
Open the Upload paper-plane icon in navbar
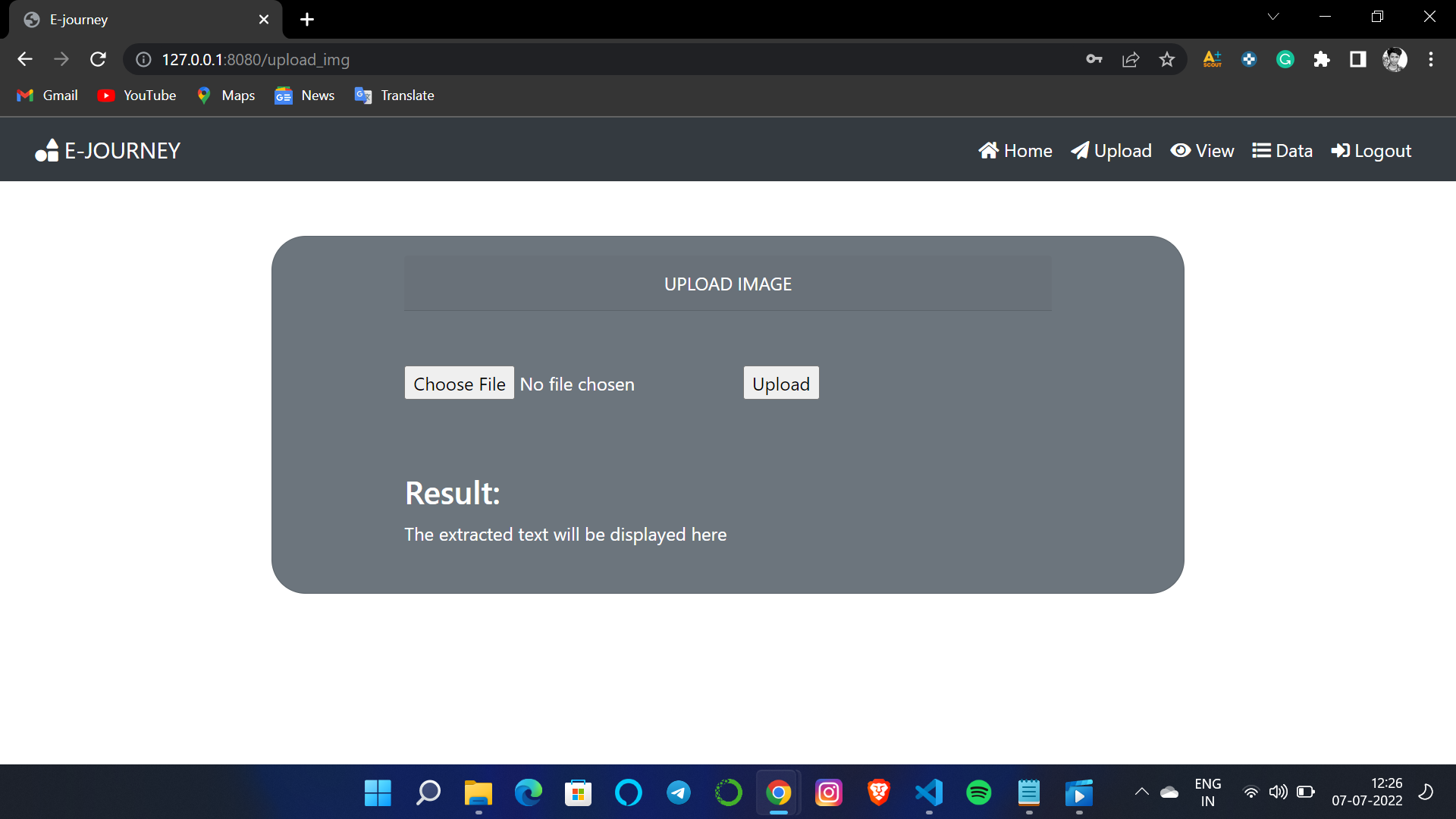point(1081,150)
